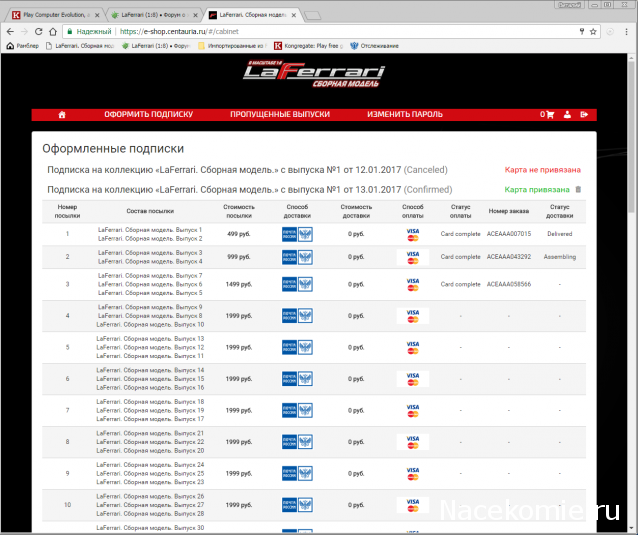Open Рамблер bookmark

23,46
